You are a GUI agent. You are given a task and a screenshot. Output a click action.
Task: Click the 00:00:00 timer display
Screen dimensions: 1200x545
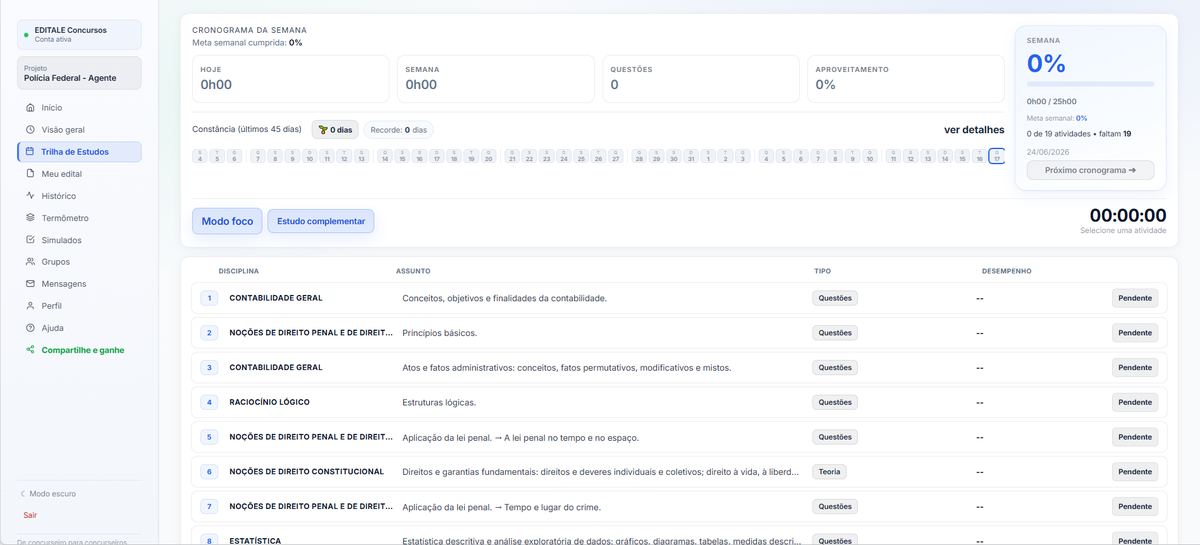1127,215
